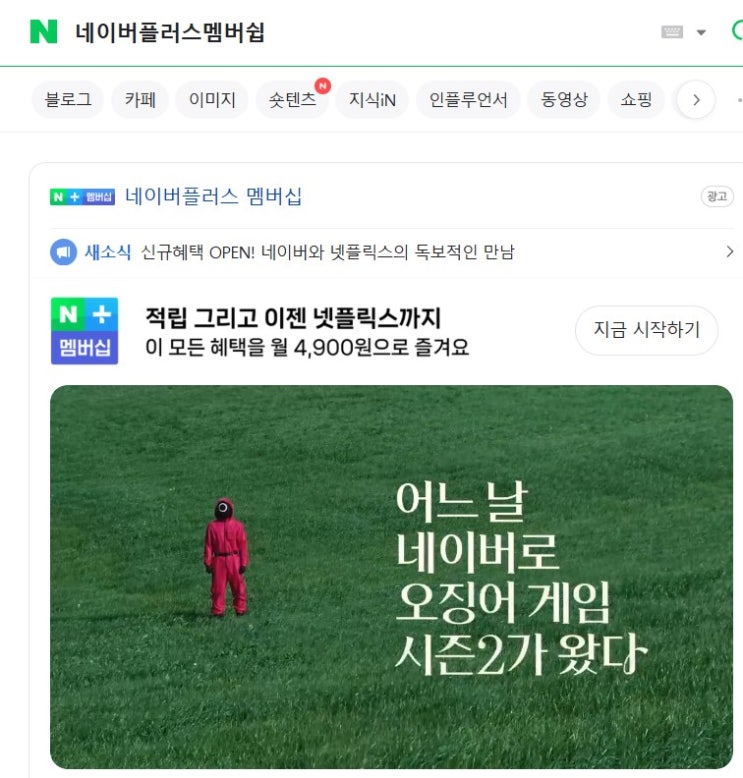Image resolution: width=743 pixels, height=778 pixels.
Task: Open the Squid Game season 2 banner image
Action: tap(391, 577)
